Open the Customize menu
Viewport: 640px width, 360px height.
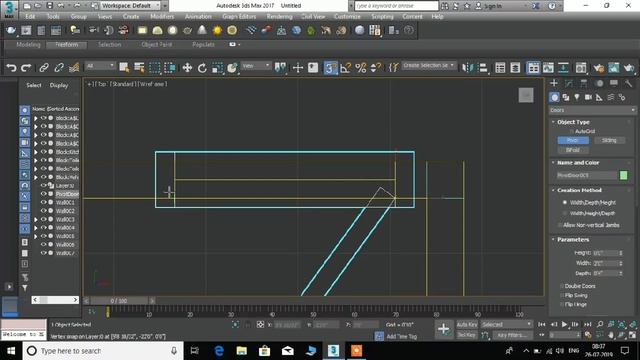click(x=347, y=17)
